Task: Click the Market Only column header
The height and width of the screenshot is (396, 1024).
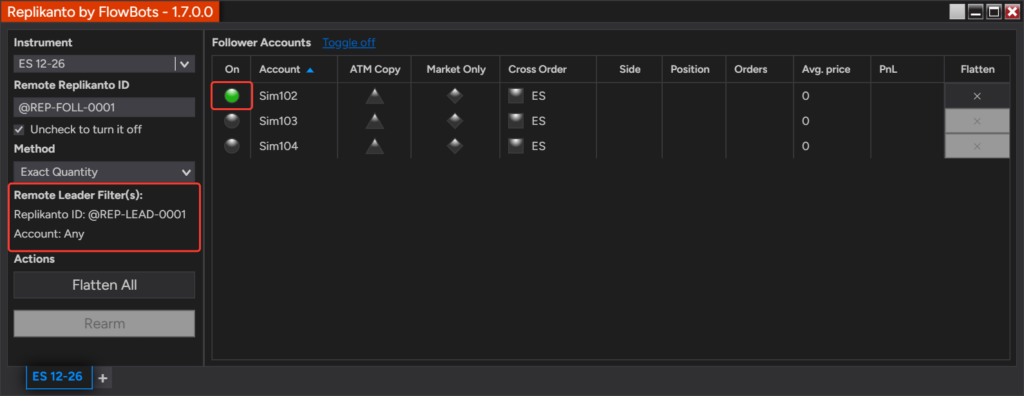Action: coord(456,69)
